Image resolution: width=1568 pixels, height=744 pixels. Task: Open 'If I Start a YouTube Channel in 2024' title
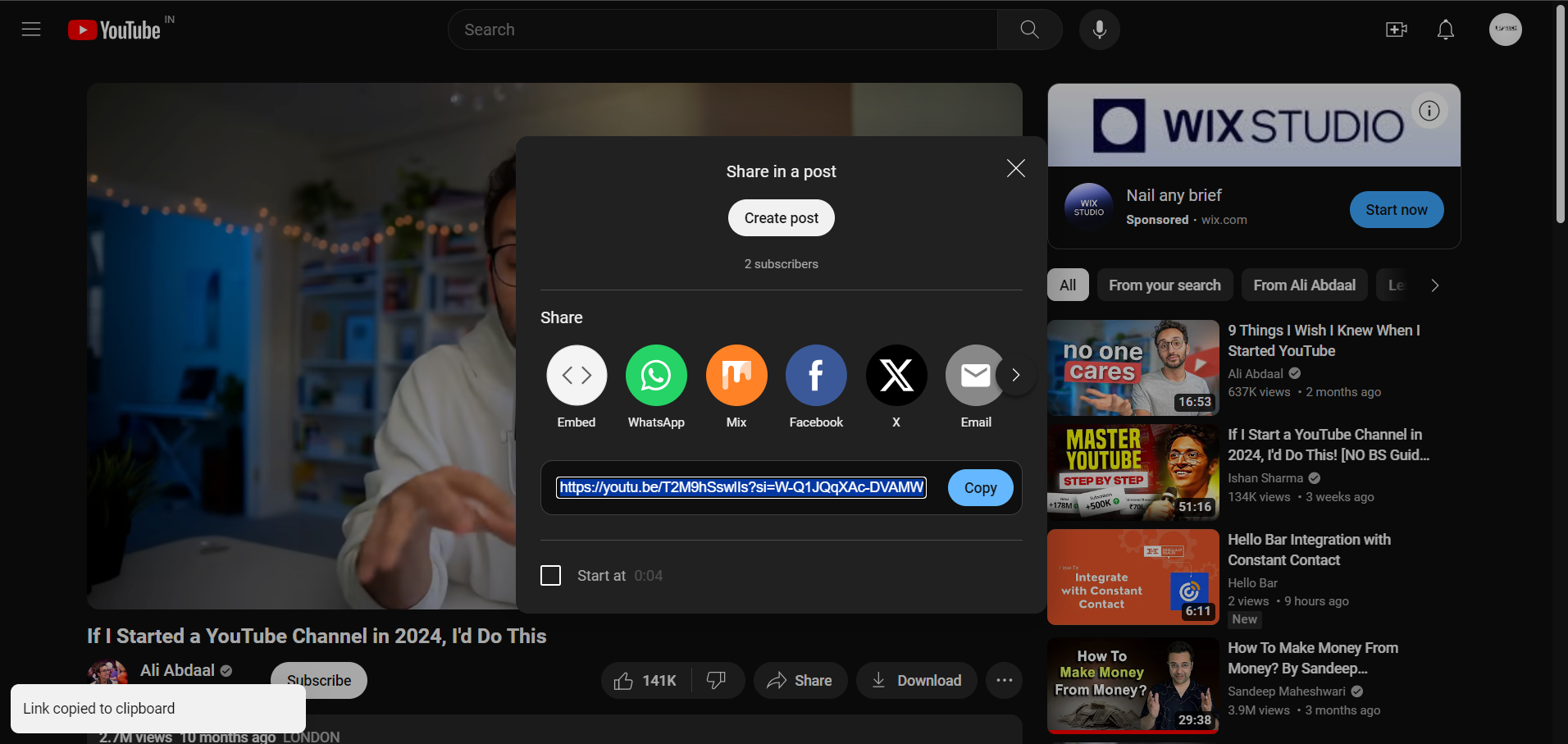(1329, 445)
